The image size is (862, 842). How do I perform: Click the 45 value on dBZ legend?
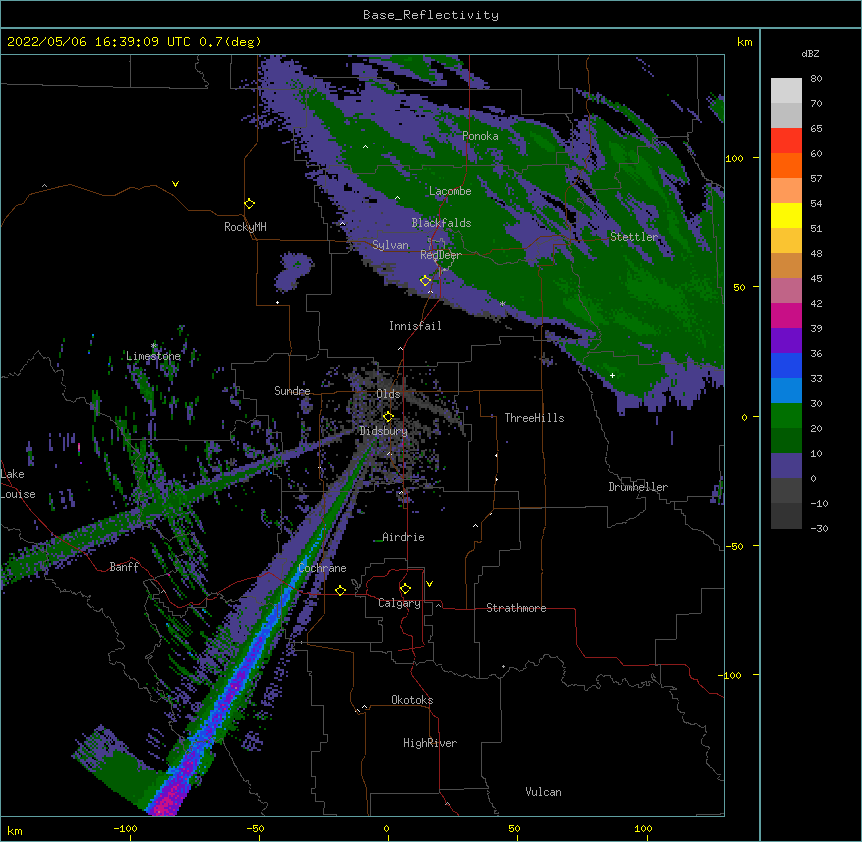(816, 279)
